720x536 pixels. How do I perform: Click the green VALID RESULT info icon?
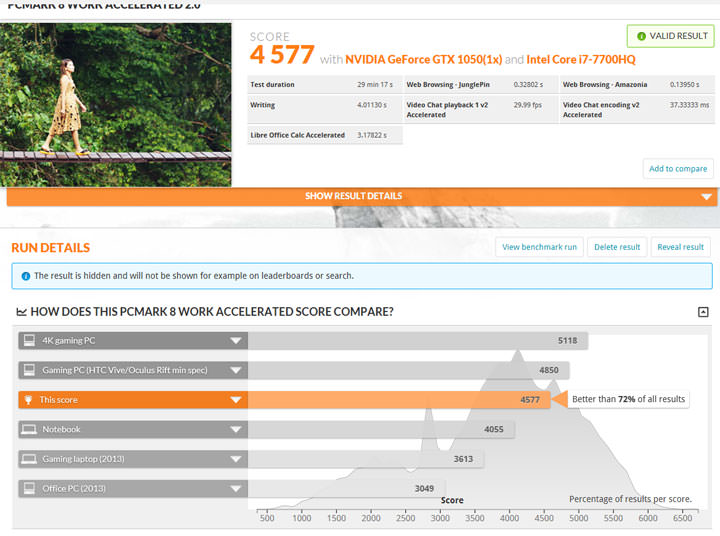(x=641, y=36)
